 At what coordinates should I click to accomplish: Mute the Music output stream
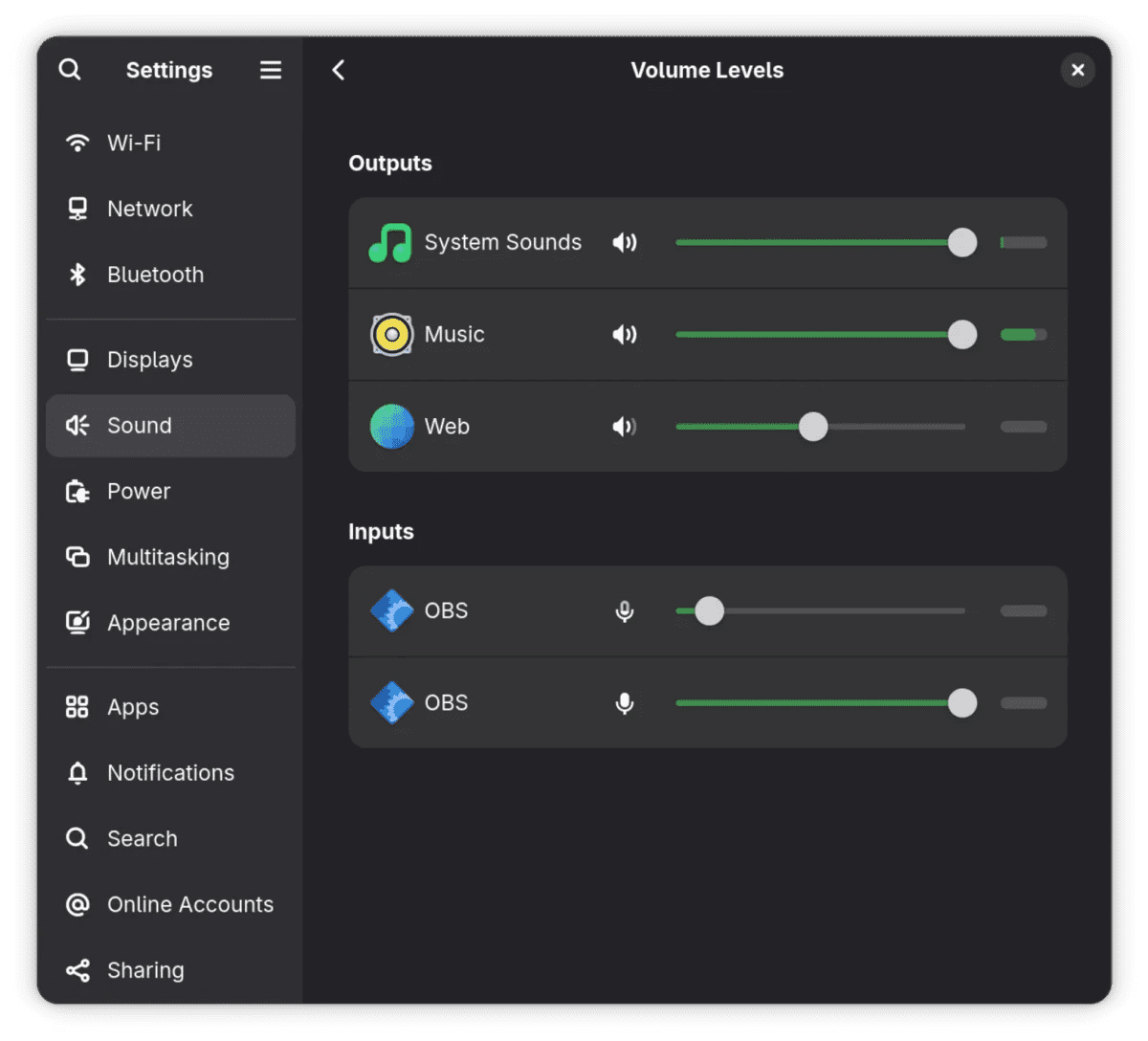pyautogui.click(x=625, y=335)
